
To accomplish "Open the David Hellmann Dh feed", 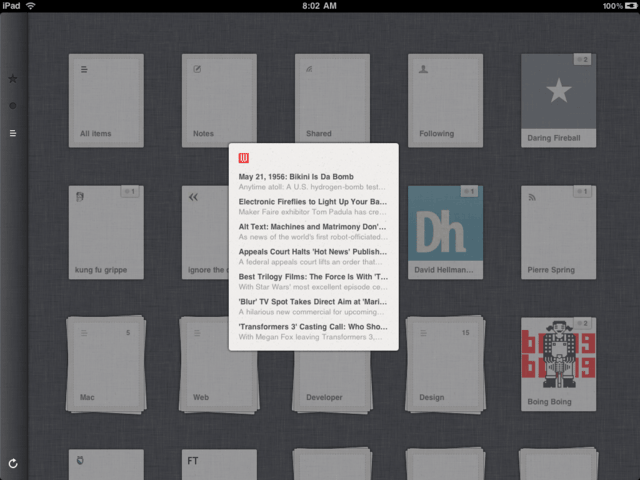I will 445,232.
